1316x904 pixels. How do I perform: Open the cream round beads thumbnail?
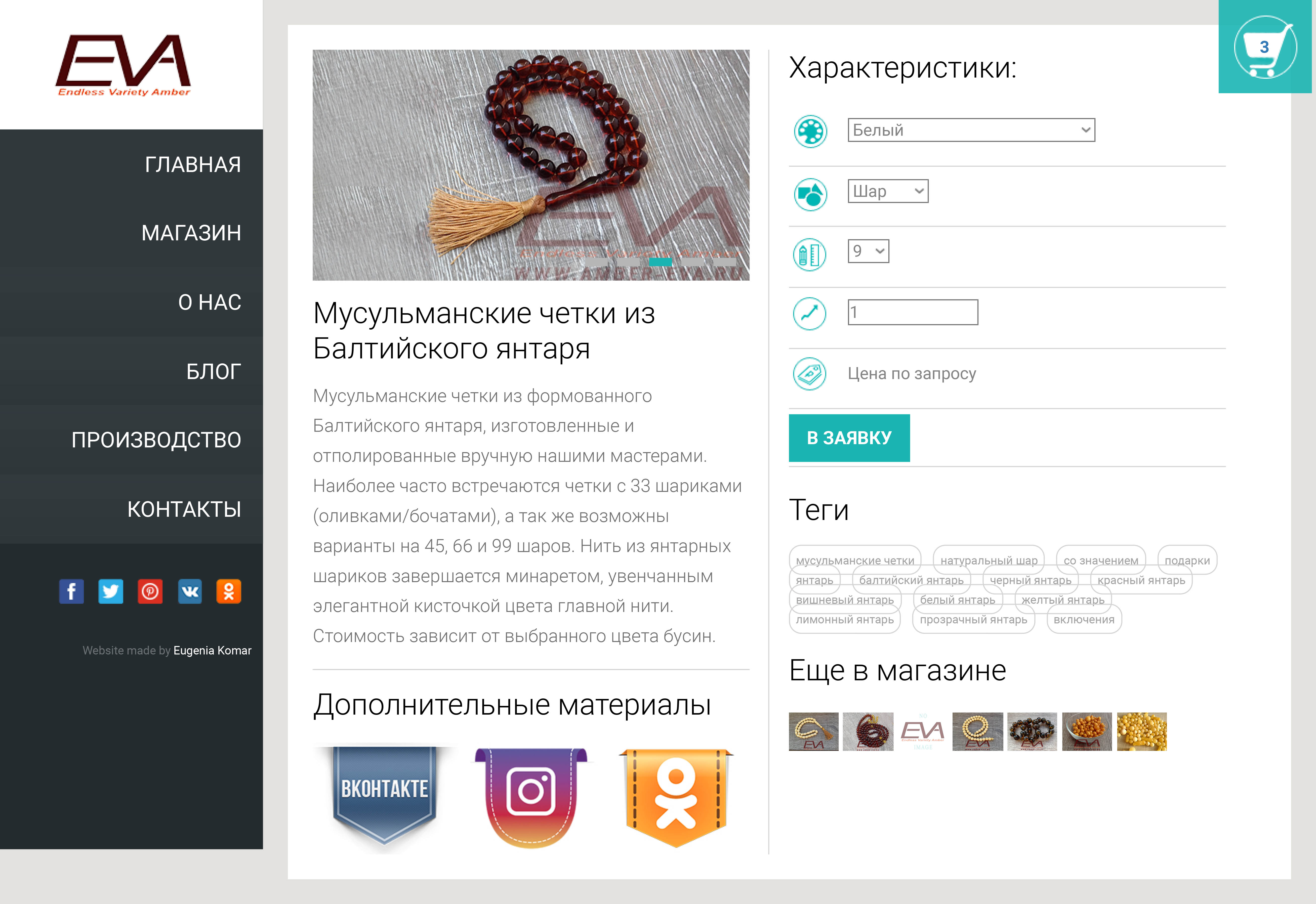[978, 731]
